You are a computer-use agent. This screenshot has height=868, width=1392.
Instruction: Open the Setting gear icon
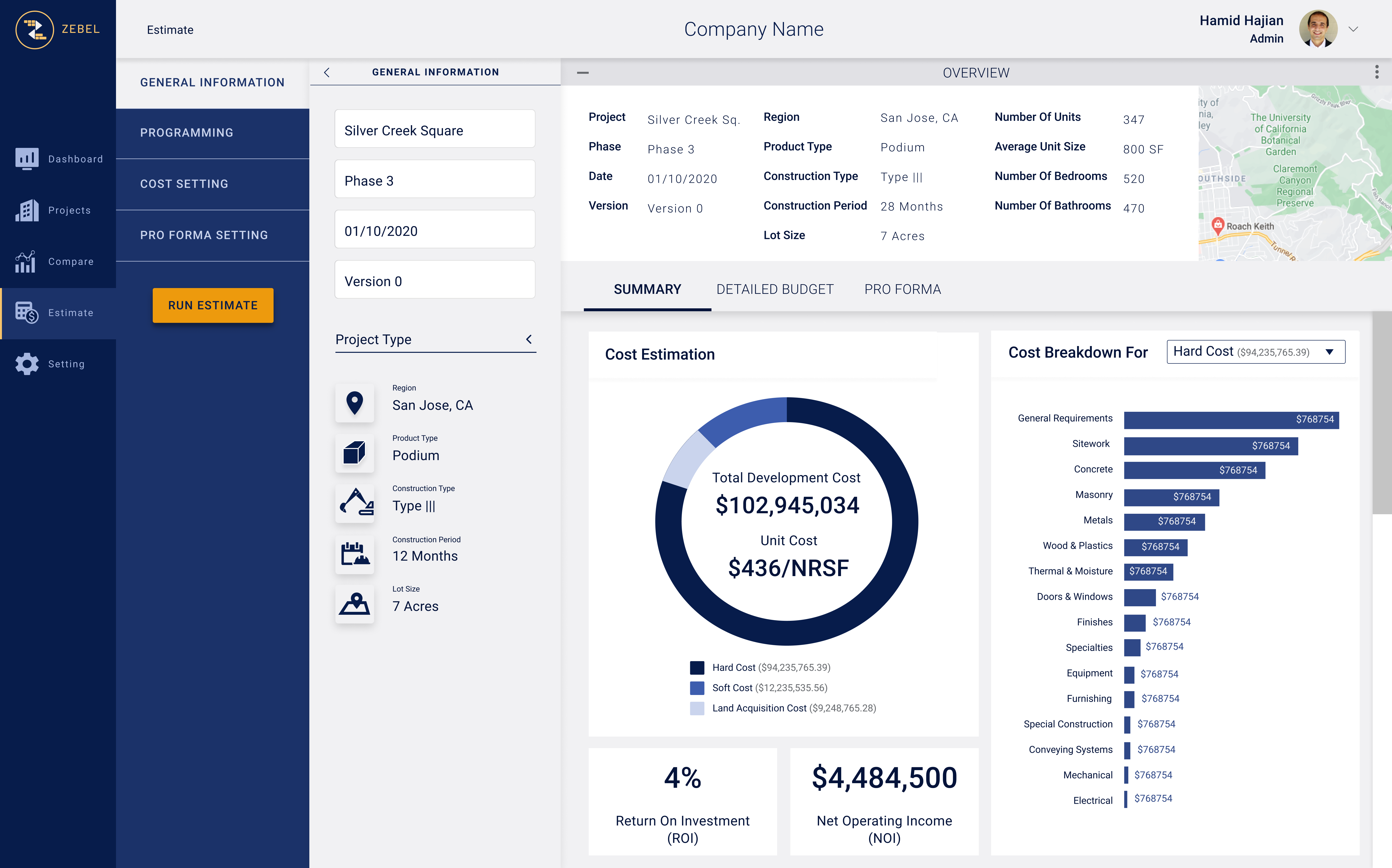pos(27,364)
